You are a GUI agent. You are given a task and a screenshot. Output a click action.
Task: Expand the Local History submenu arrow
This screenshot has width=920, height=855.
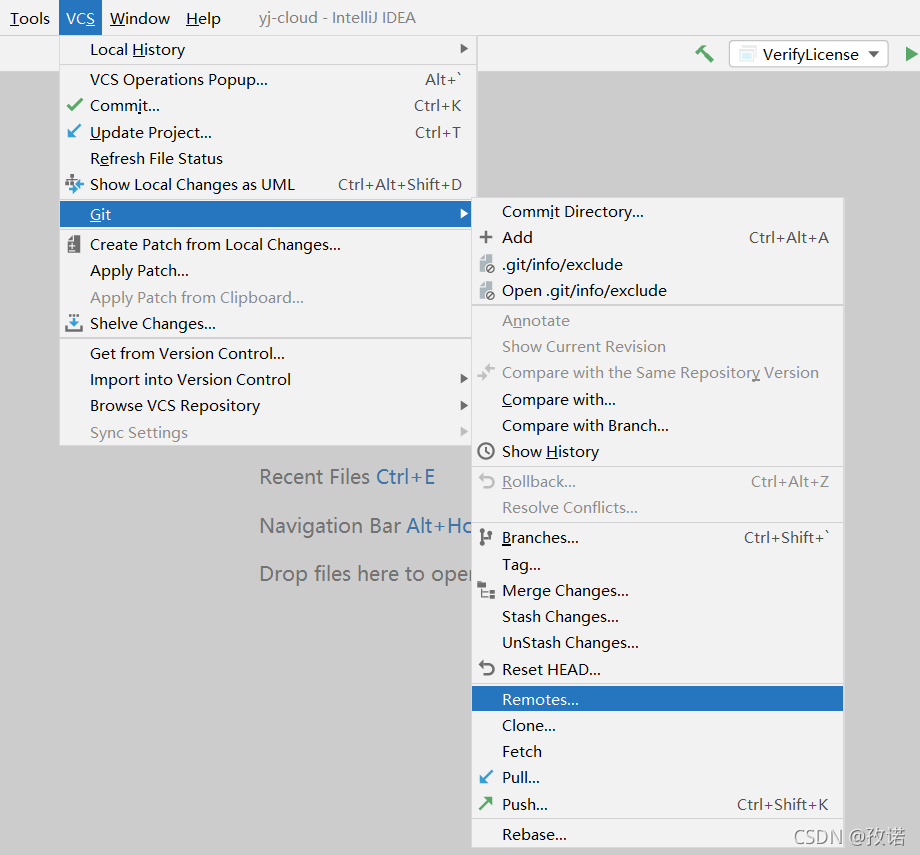point(464,49)
